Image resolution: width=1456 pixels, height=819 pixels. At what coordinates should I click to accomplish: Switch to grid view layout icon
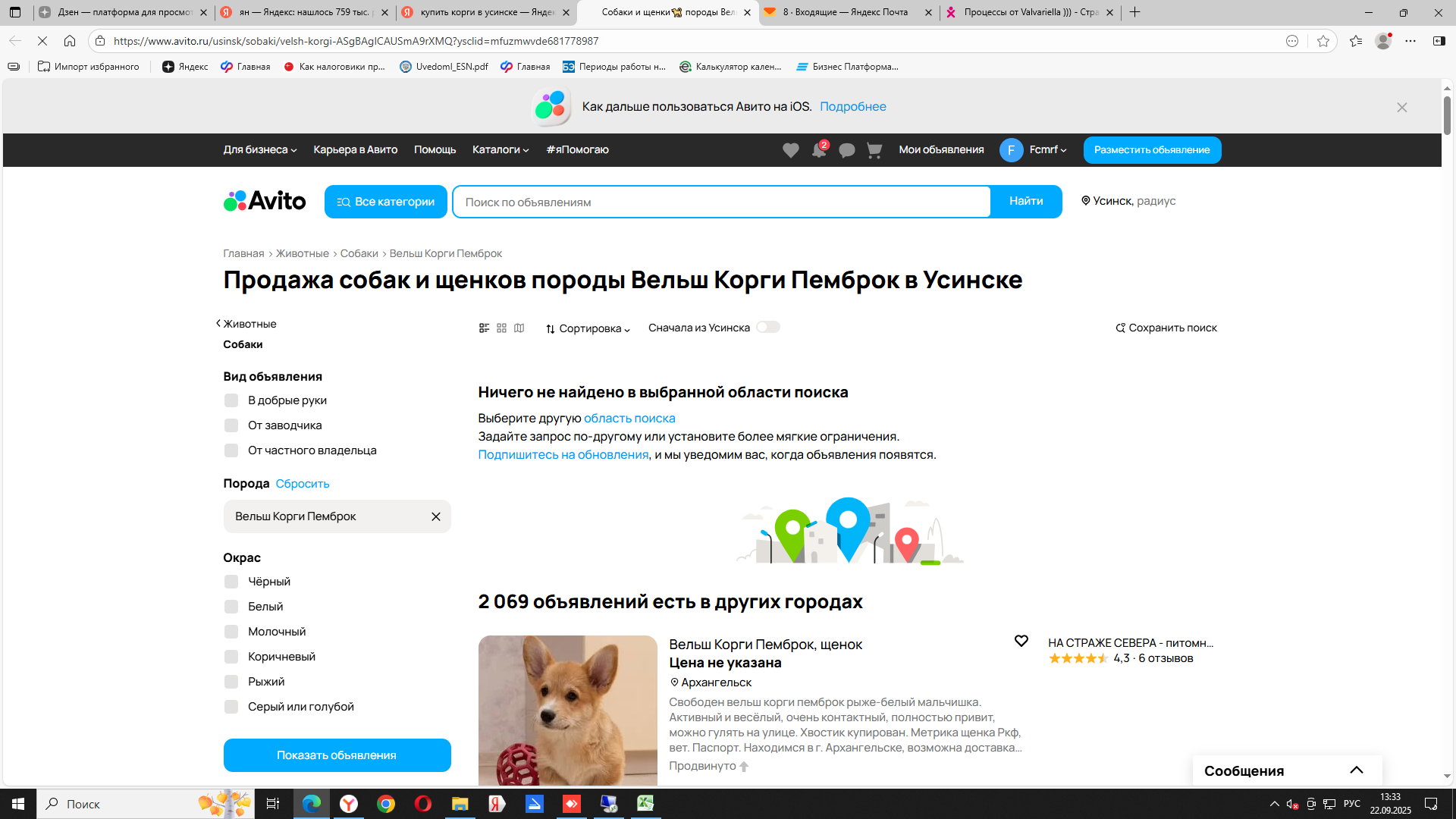(501, 328)
